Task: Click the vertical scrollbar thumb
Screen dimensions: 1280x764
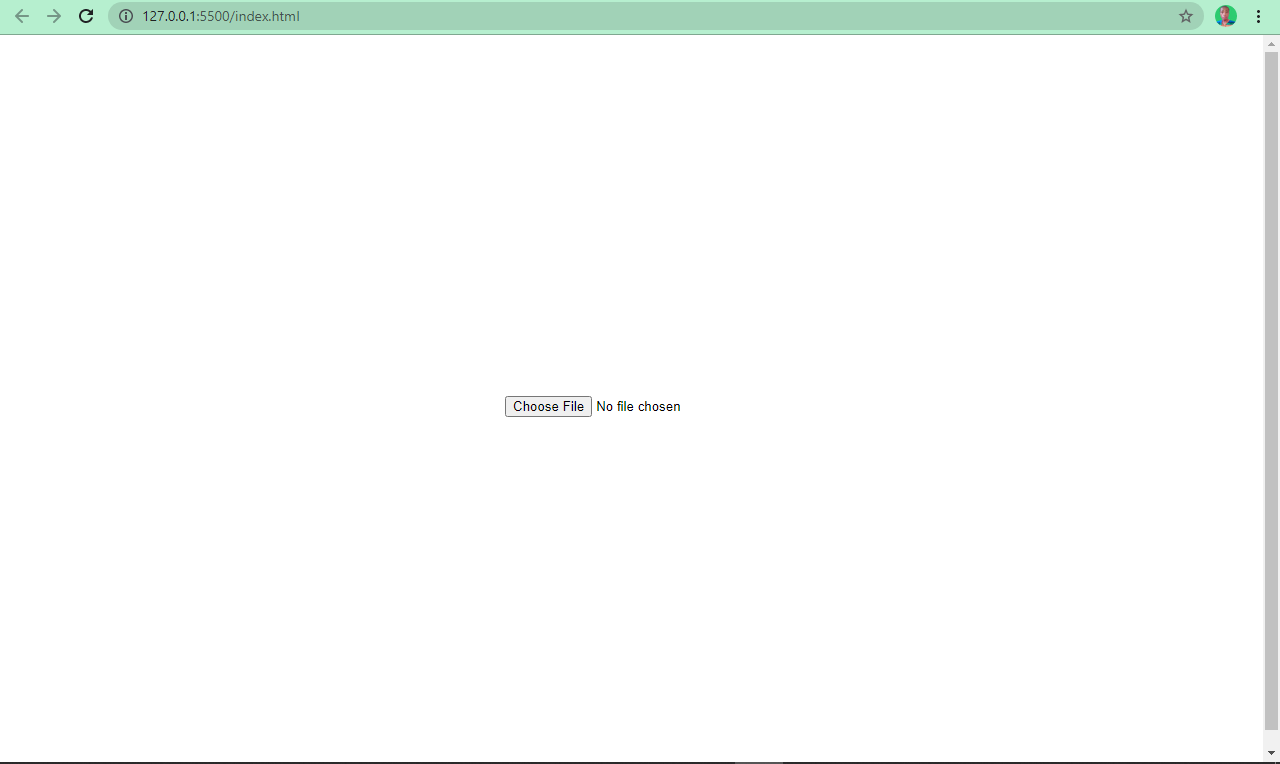Action: (x=1271, y=390)
